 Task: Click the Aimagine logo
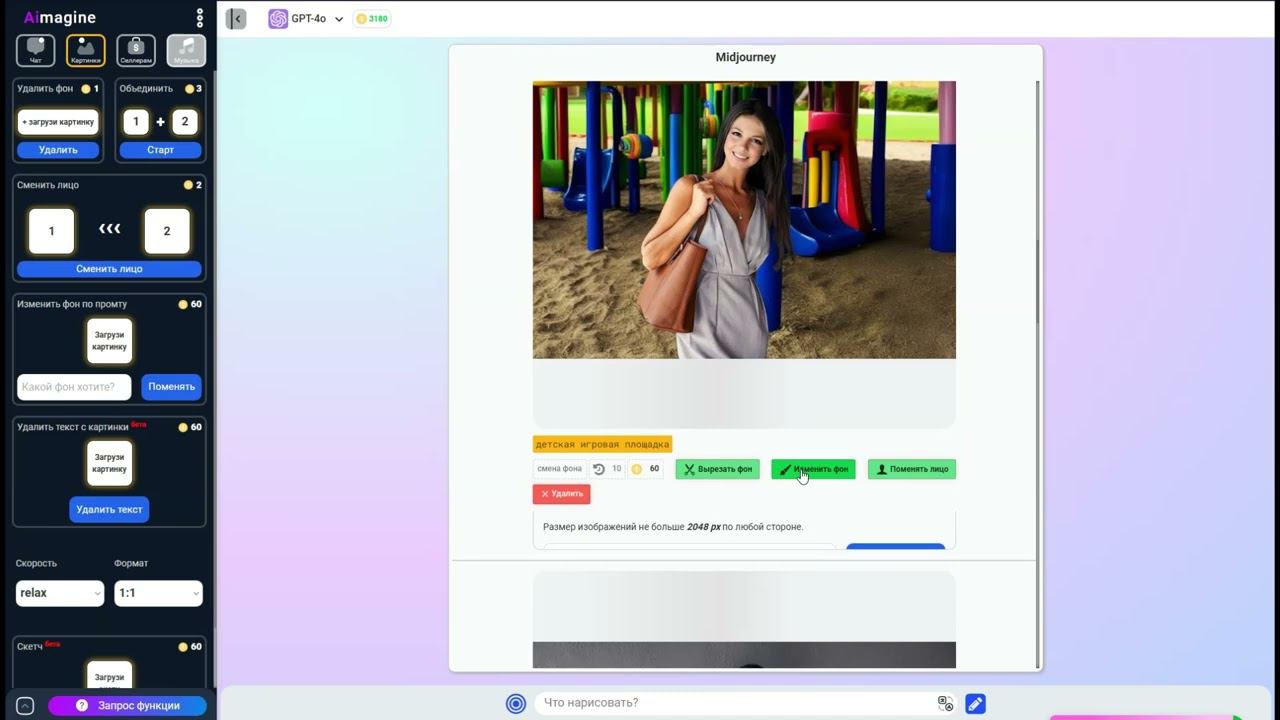click(x=60, y=18)
